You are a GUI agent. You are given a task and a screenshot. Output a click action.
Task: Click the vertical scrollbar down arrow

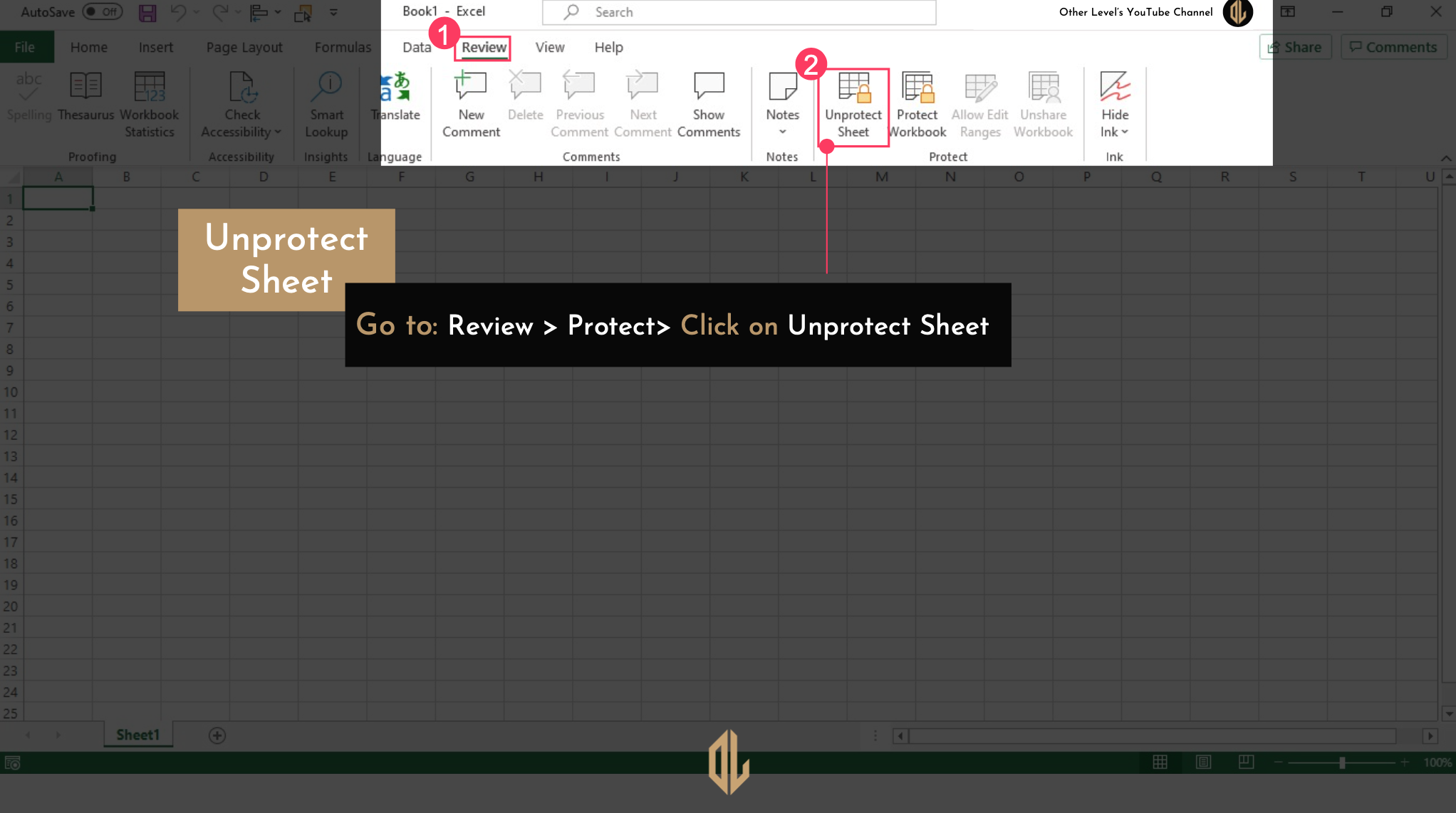(1448, 713)
